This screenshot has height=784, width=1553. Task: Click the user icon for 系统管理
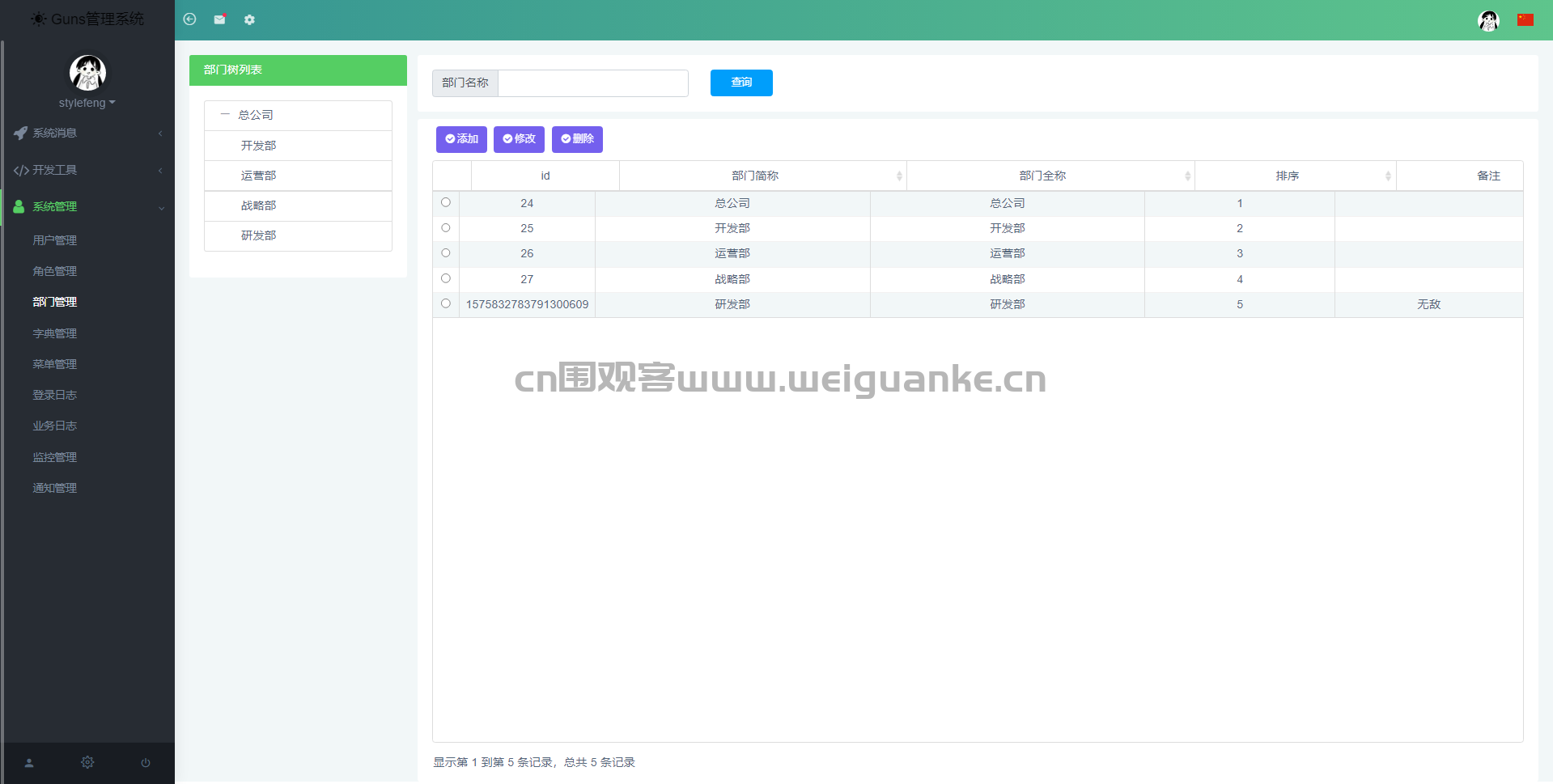[x=19, y=206]
